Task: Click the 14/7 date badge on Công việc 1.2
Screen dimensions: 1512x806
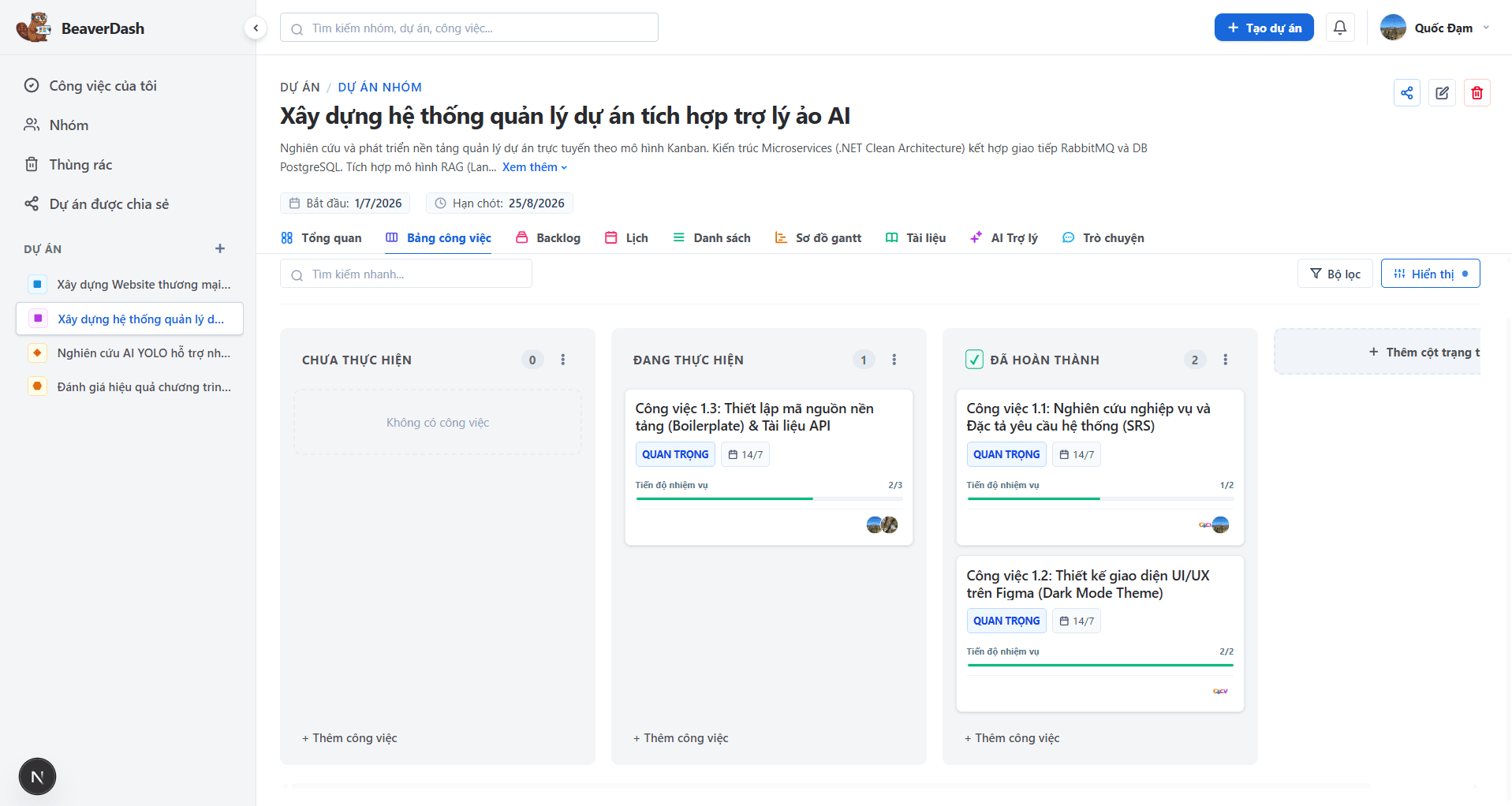Action: [x=1077, y=621]
